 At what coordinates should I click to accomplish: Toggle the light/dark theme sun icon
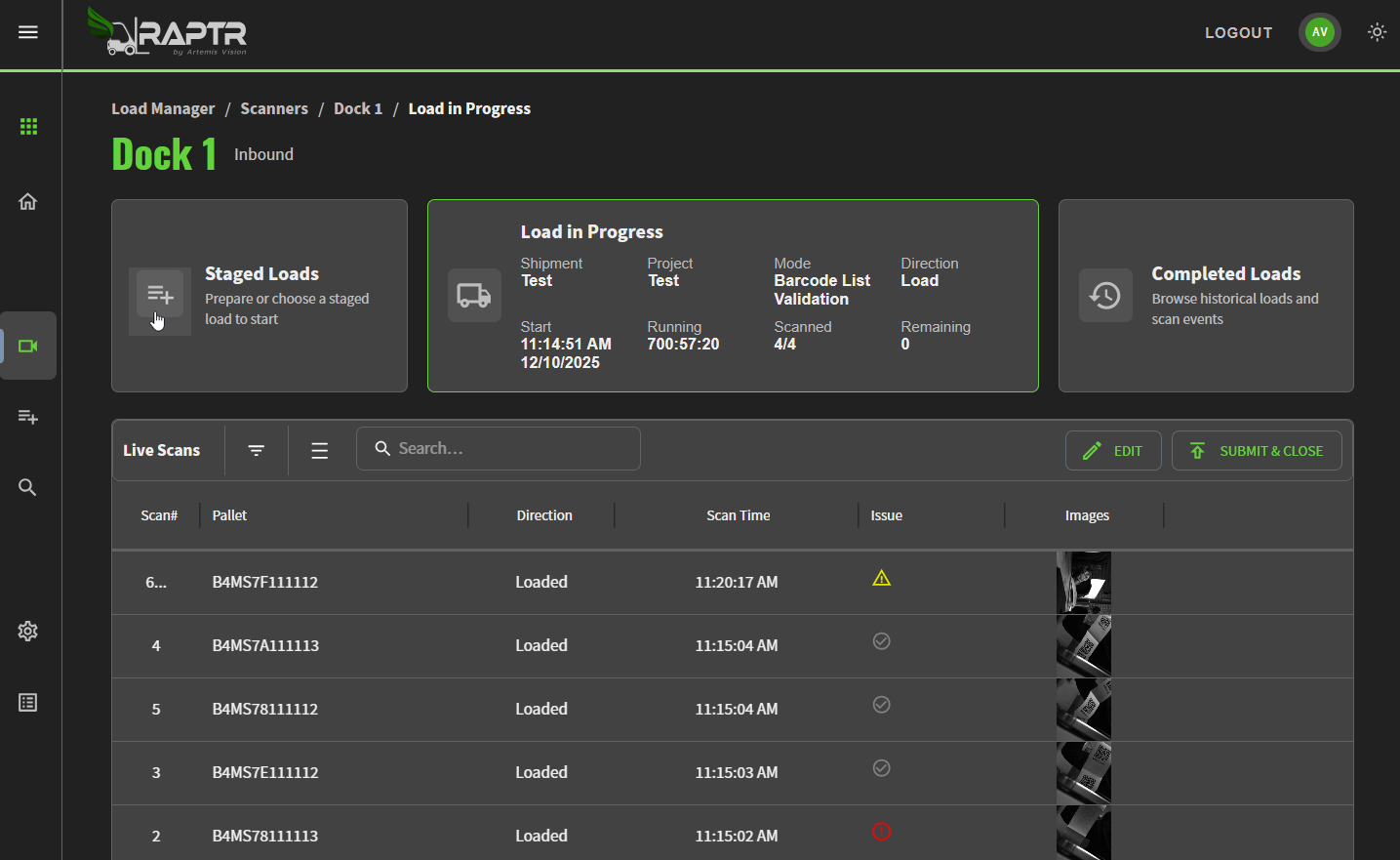coord(1377,32)
